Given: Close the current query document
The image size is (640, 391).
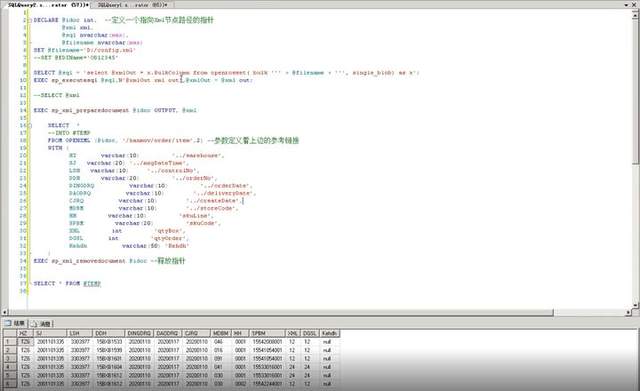Looking at the screenshot, I should pyautogui.click(x=635, y=5).
